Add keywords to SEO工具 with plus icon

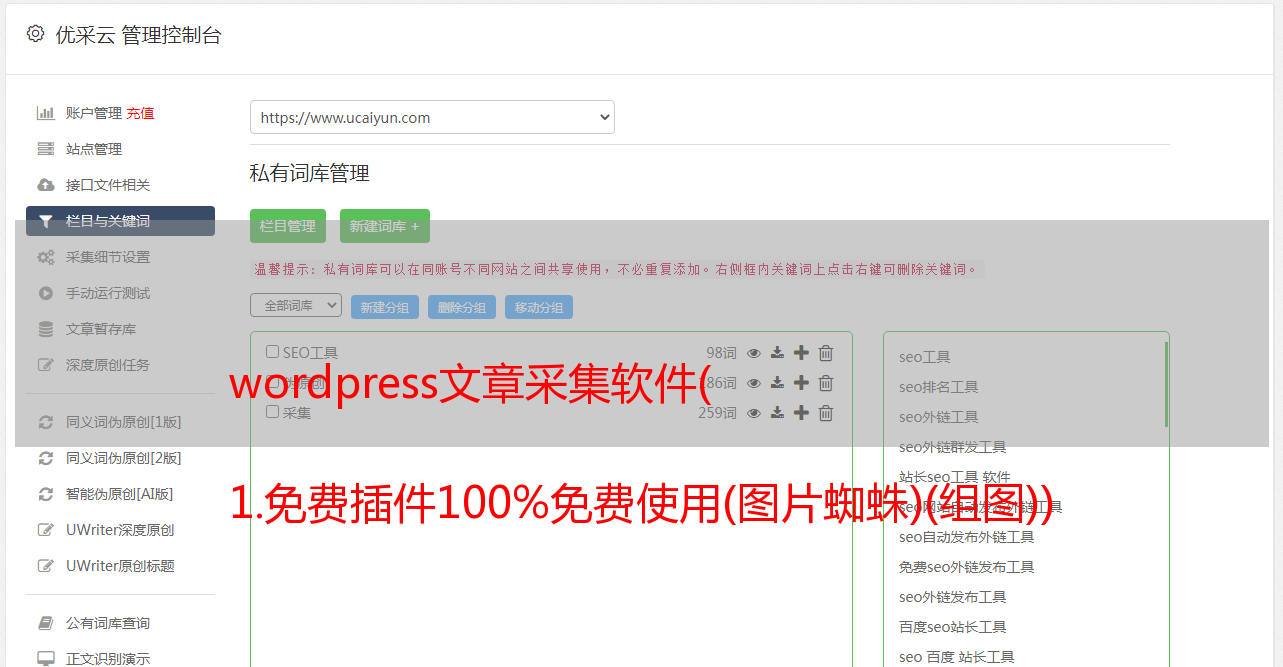click(x=801, y=353)
